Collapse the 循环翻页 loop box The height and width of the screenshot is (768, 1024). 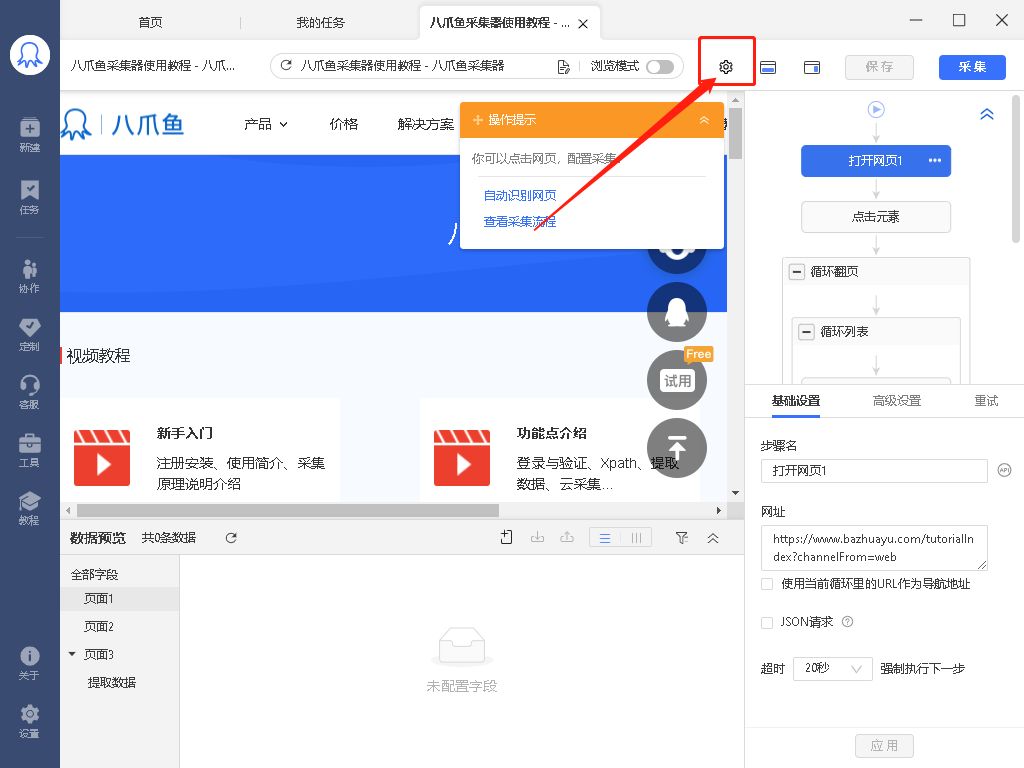pos(797,272)
